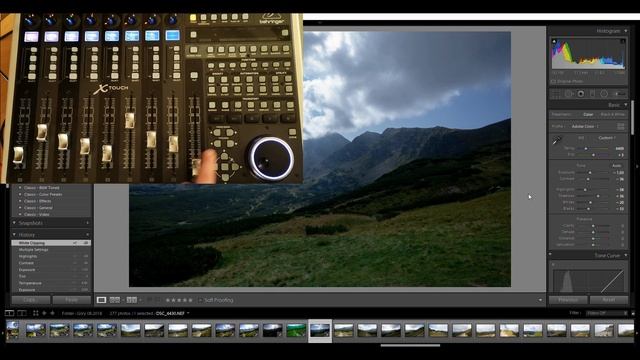
Task: Open the Filters Off dropdown
Action: coord(607,313)
